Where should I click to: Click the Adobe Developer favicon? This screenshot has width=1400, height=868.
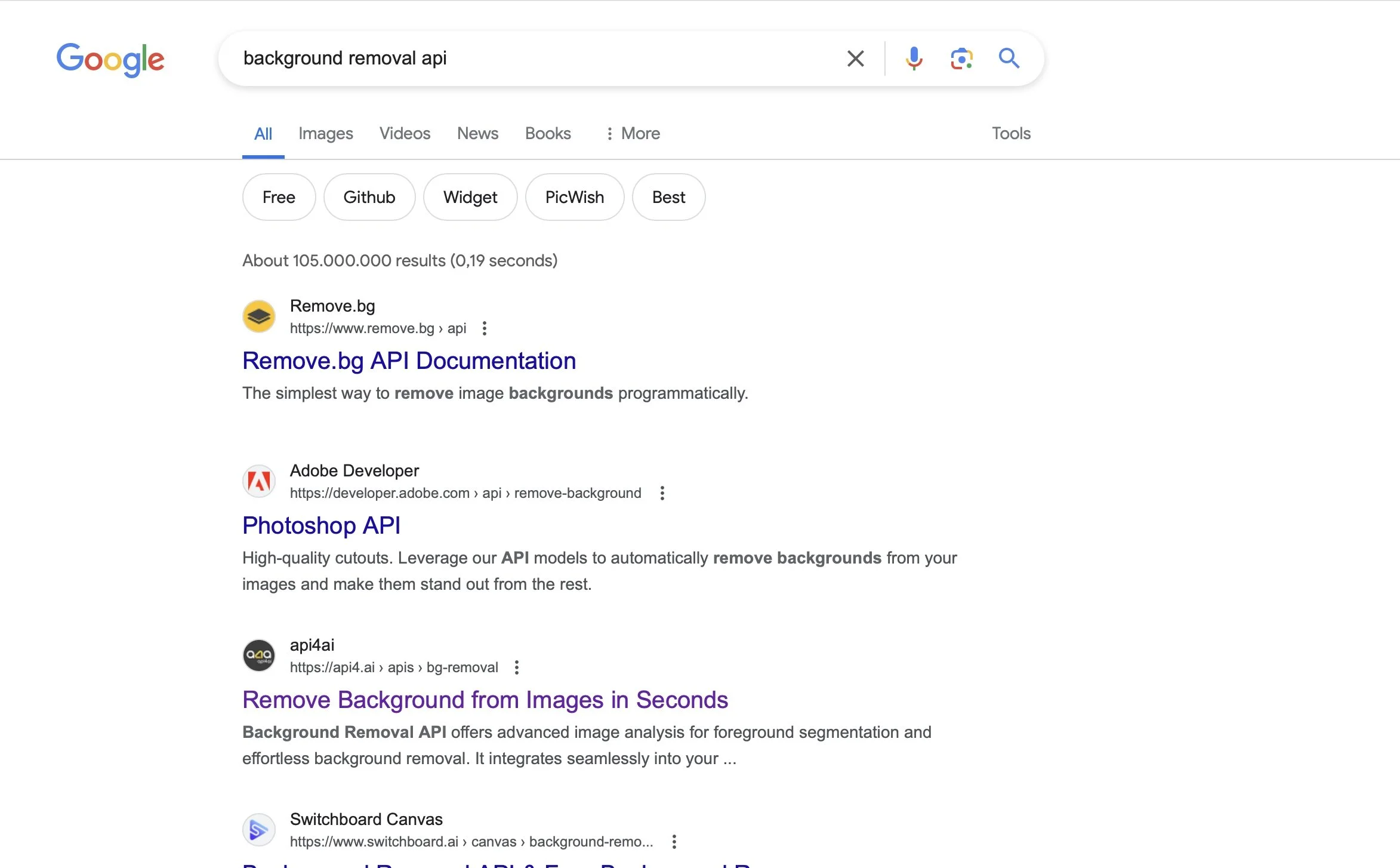pyautogui.click(x=259, y=481)
